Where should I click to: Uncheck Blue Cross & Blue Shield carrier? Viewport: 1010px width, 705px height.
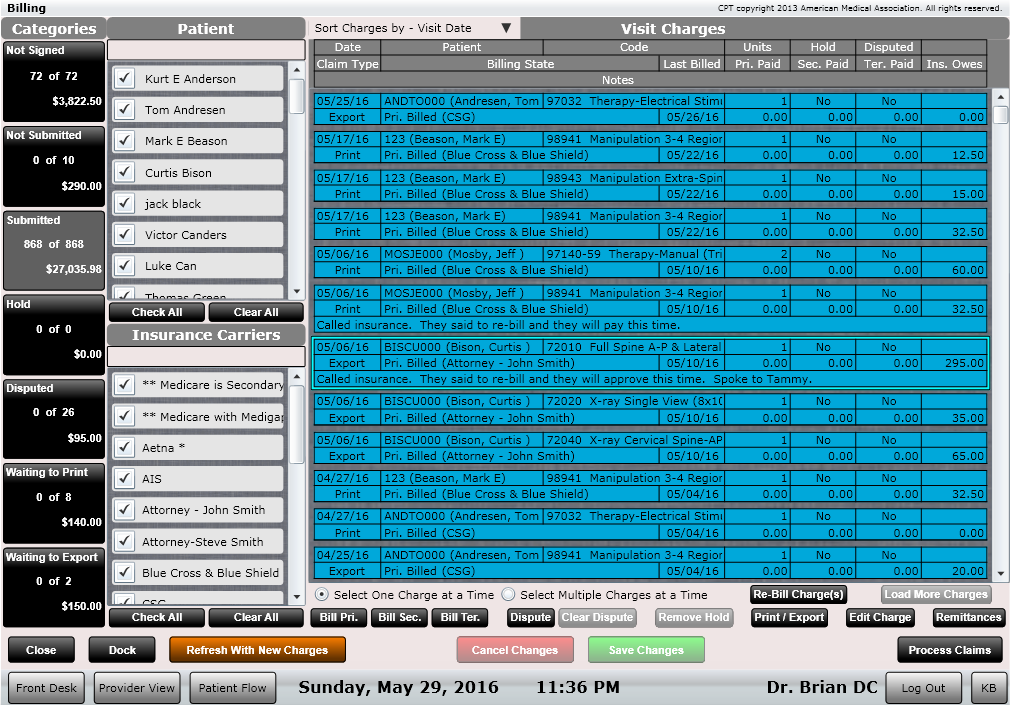click(125, 573)
